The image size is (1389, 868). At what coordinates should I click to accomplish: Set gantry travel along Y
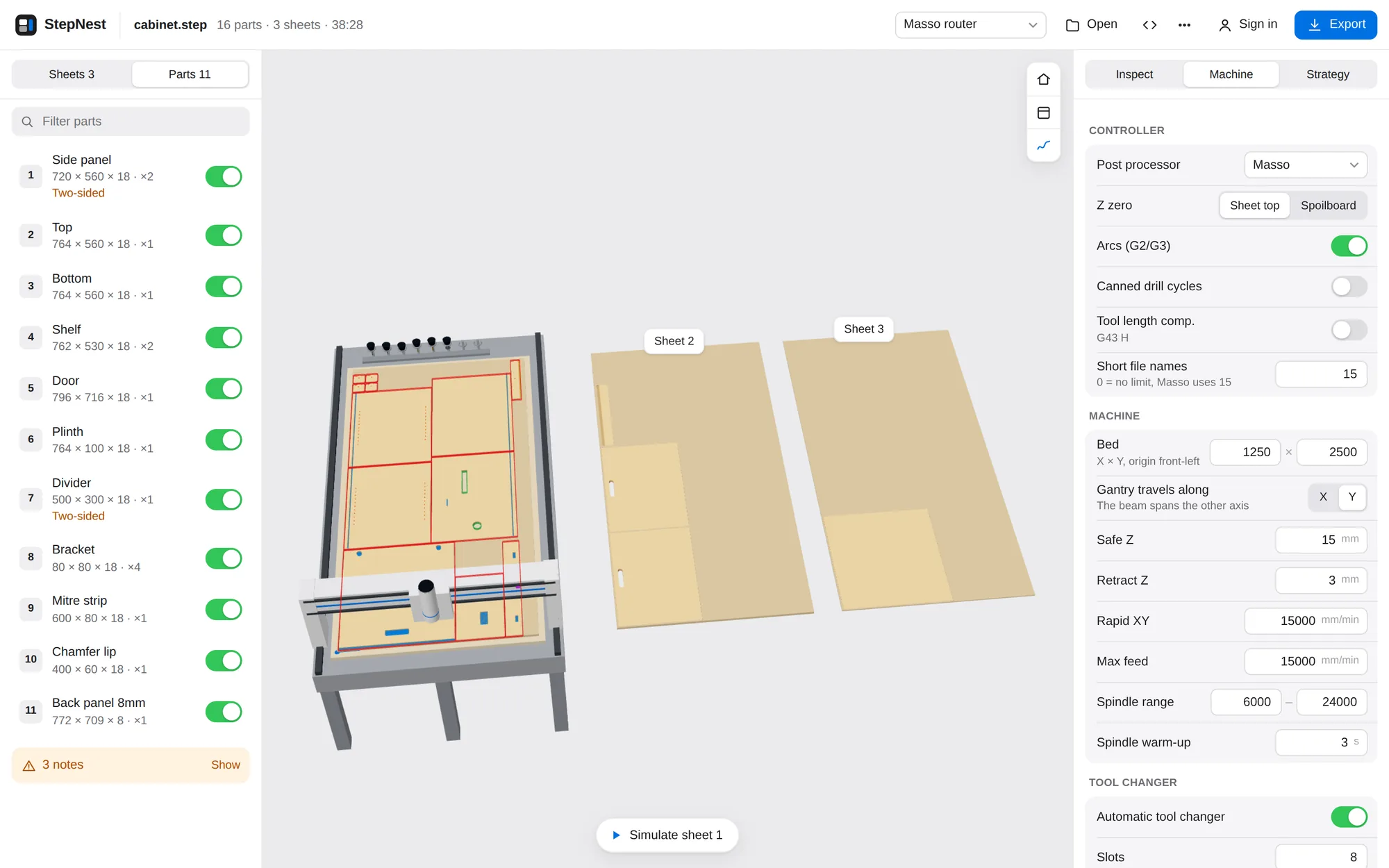click(1351, 497)
